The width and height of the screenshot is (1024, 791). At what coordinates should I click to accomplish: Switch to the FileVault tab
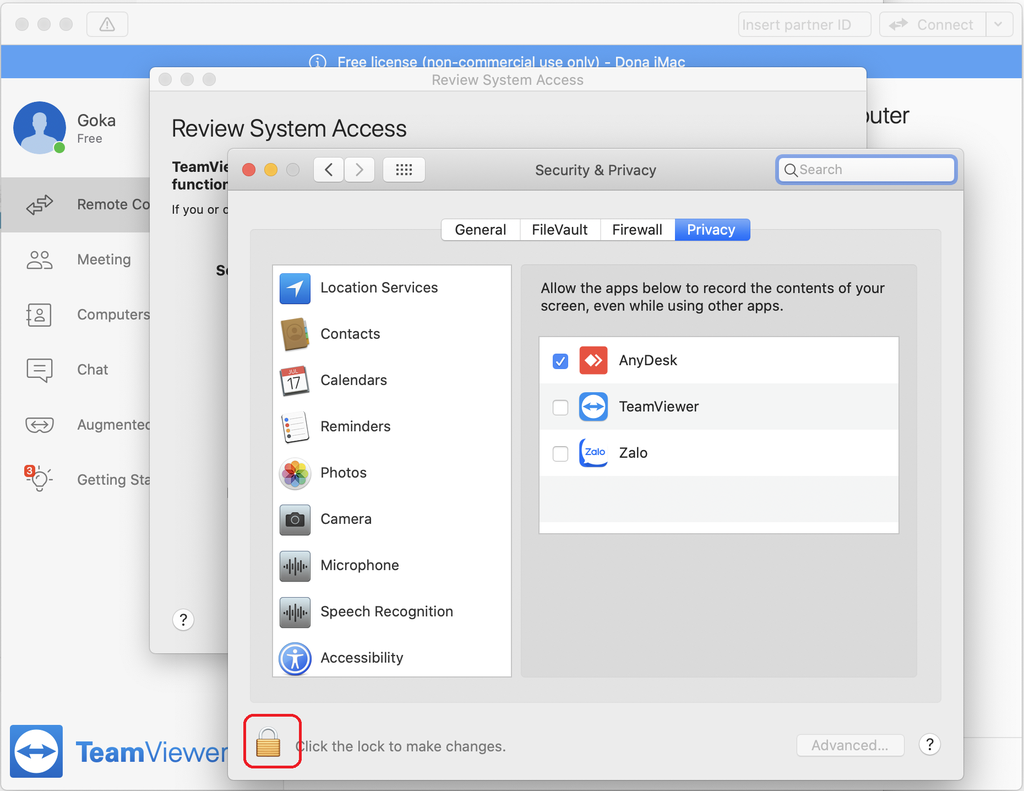pyautogui.click(x=560, y=230)
